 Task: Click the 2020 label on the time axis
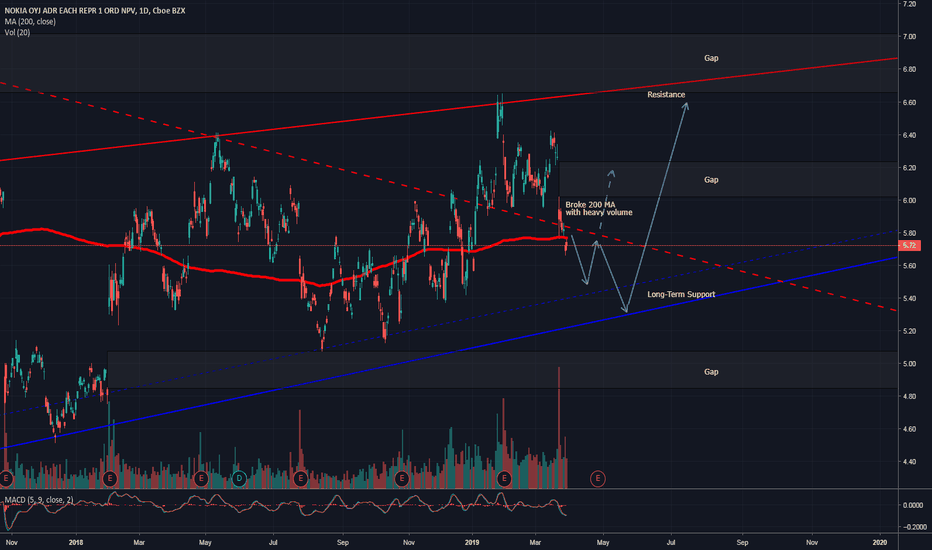(x=880, y=542)
